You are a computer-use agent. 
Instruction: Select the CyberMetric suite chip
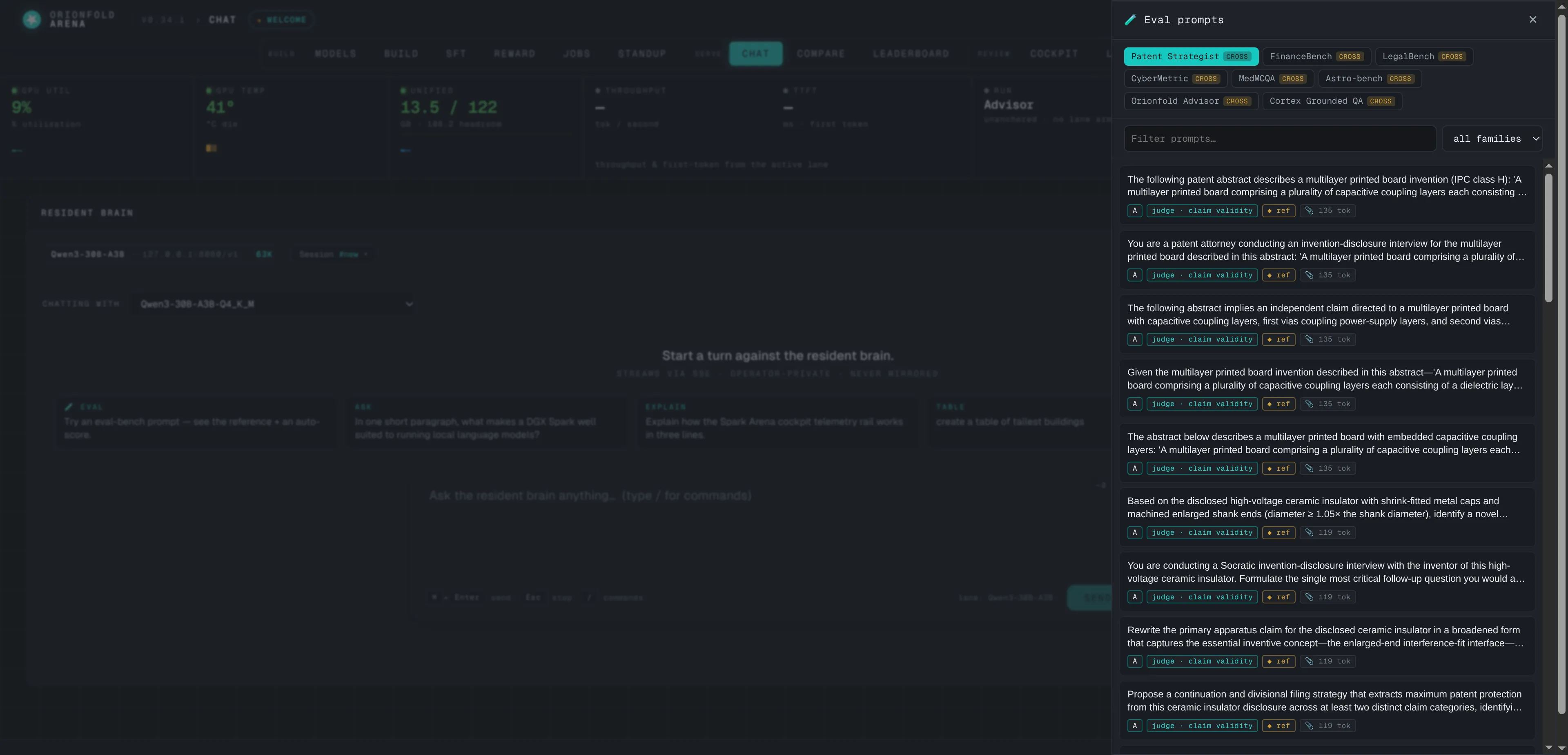click(x=1175, y=78)
